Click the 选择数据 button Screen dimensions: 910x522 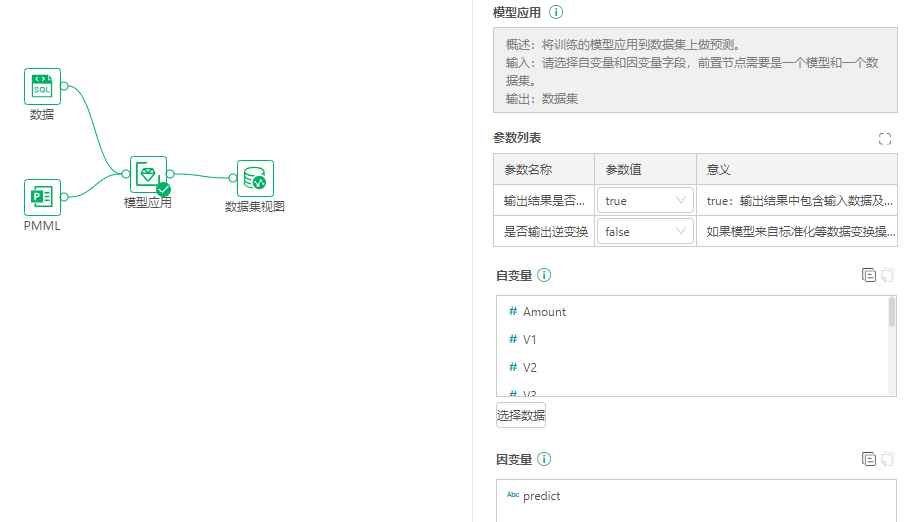[521, 415]
